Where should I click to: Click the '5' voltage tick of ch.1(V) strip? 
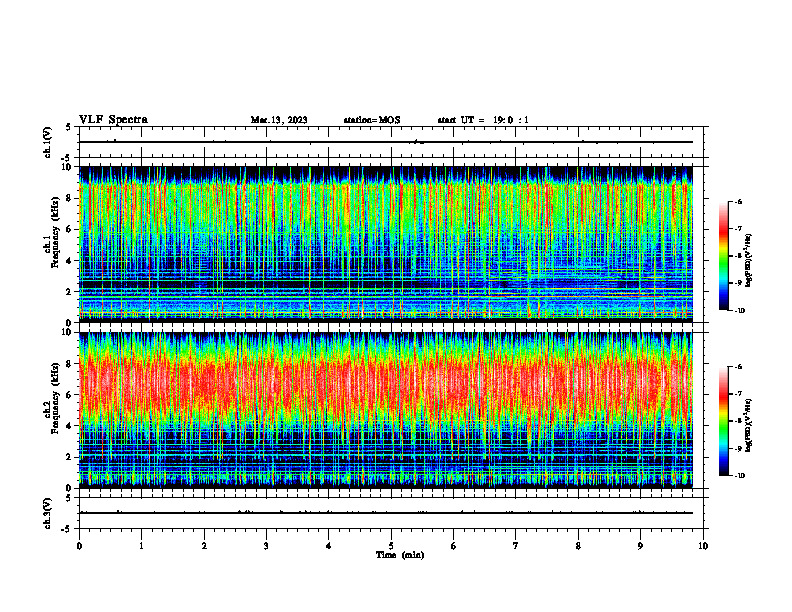coord(69,127)
